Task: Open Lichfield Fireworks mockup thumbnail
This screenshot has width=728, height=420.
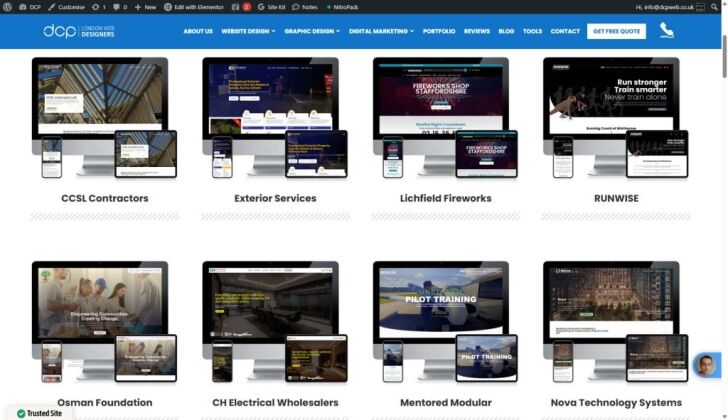Action: 445,117
